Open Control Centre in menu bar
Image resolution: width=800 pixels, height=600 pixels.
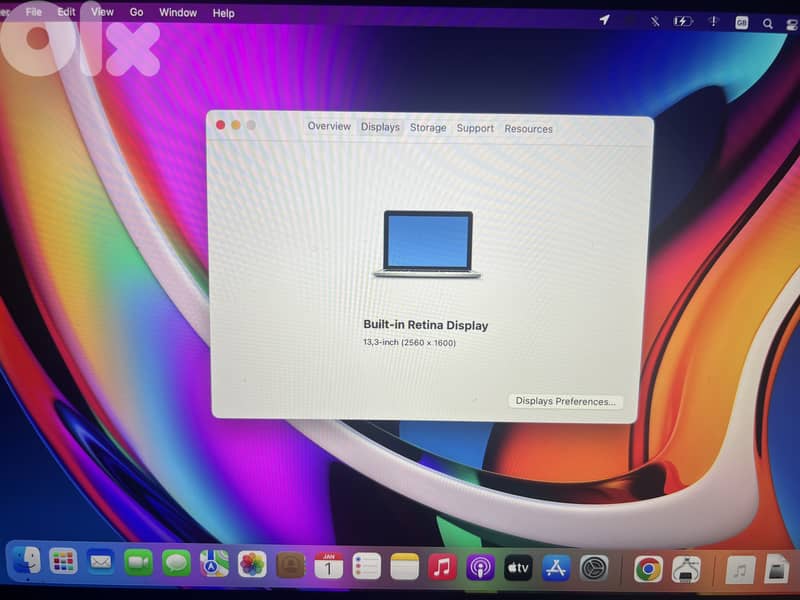(792, 24)
